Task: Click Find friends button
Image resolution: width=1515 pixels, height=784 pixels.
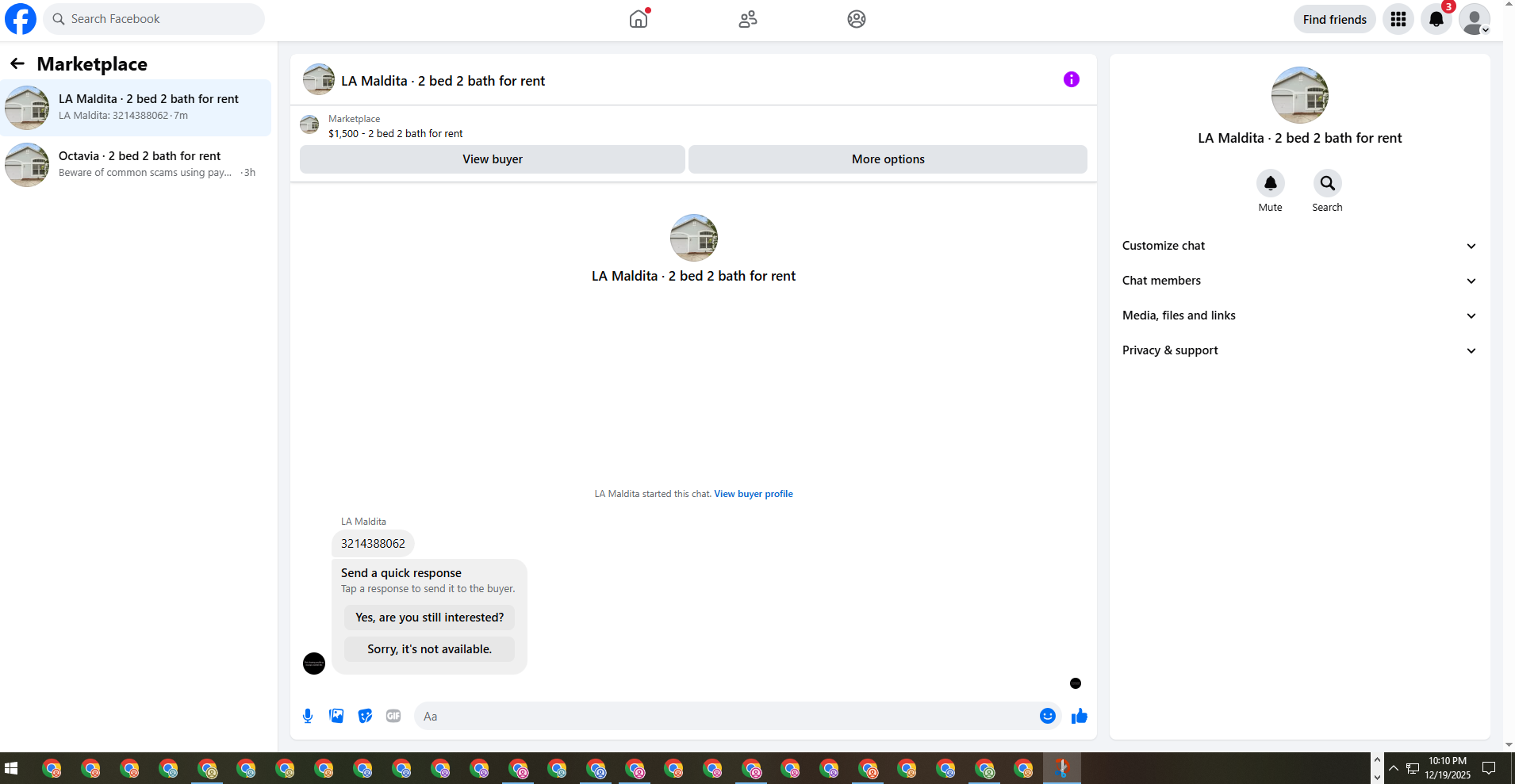Action: (x=1335, y=19)
